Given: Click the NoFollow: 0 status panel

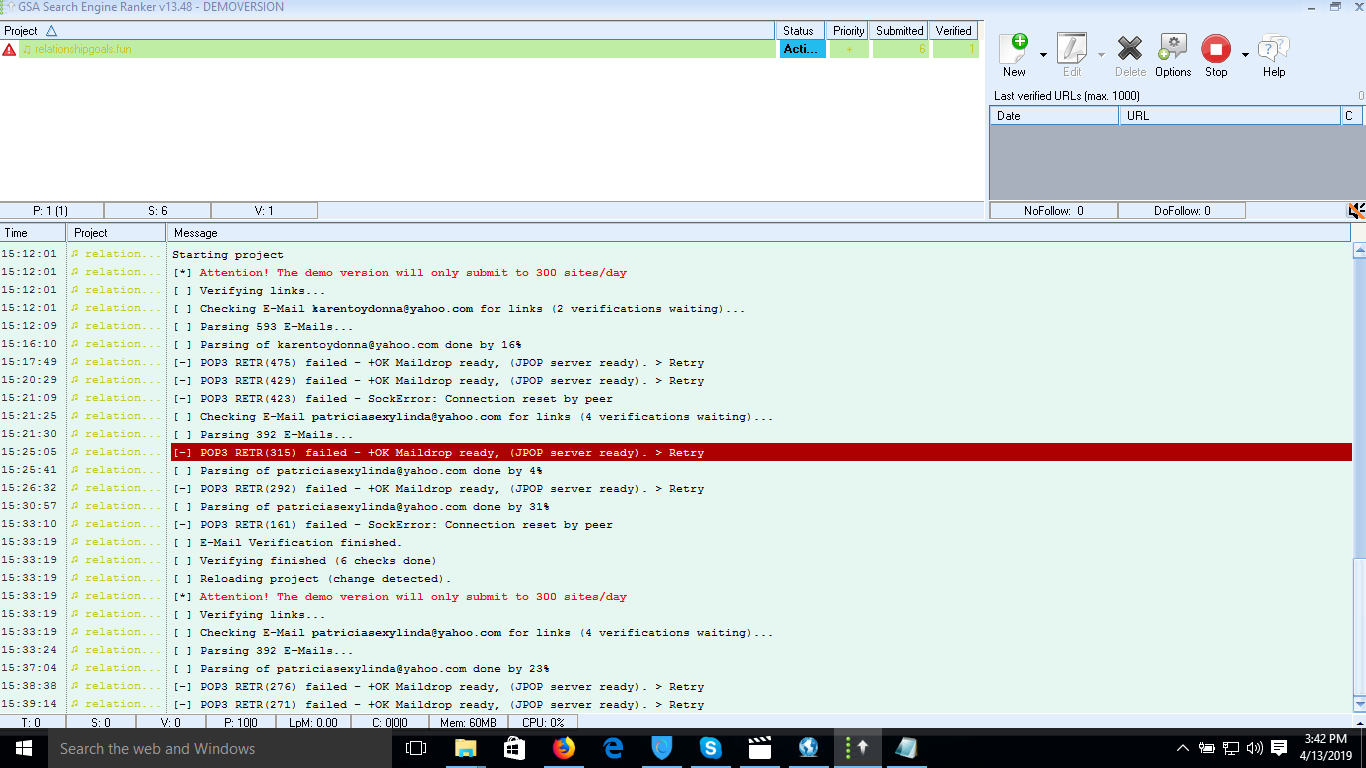Looking at the screenshot, I should click(1053, 211).
